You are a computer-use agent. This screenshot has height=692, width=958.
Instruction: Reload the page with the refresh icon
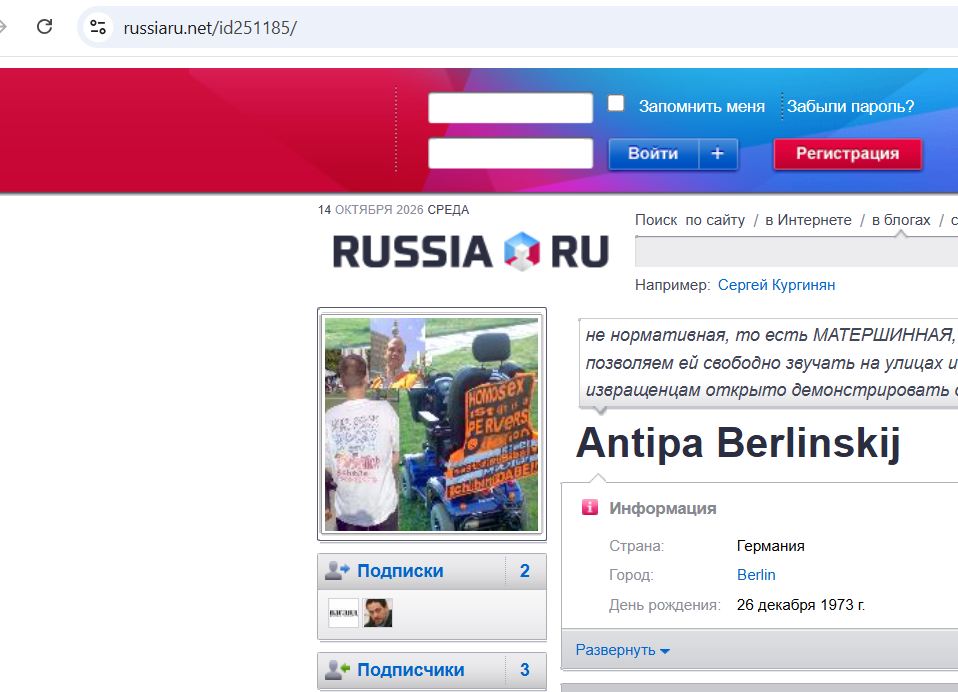point(45,27)
